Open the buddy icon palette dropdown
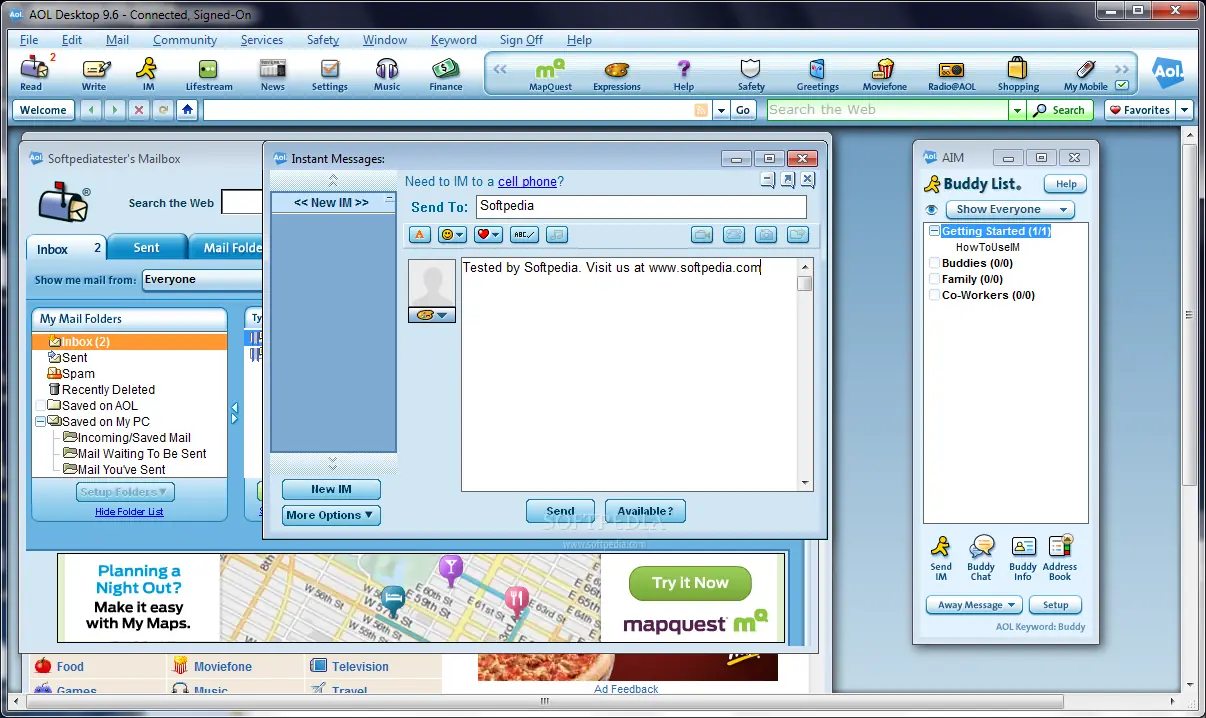1206x718 pixels. (x=431, y=315)
